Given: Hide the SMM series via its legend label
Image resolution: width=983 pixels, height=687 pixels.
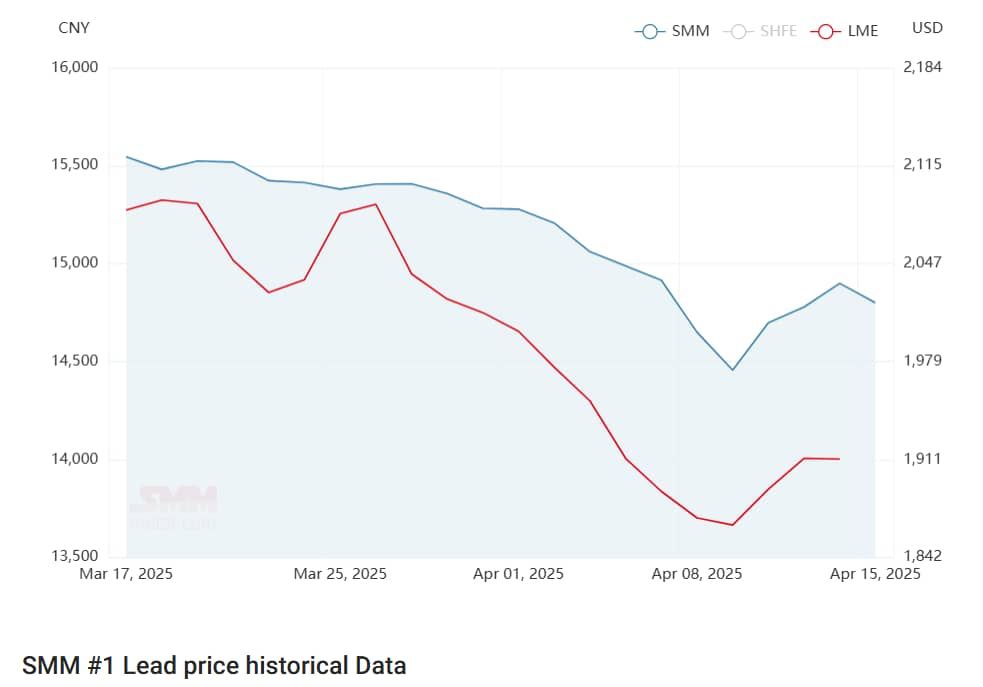Looking at the screenshot, I should 690,31.
